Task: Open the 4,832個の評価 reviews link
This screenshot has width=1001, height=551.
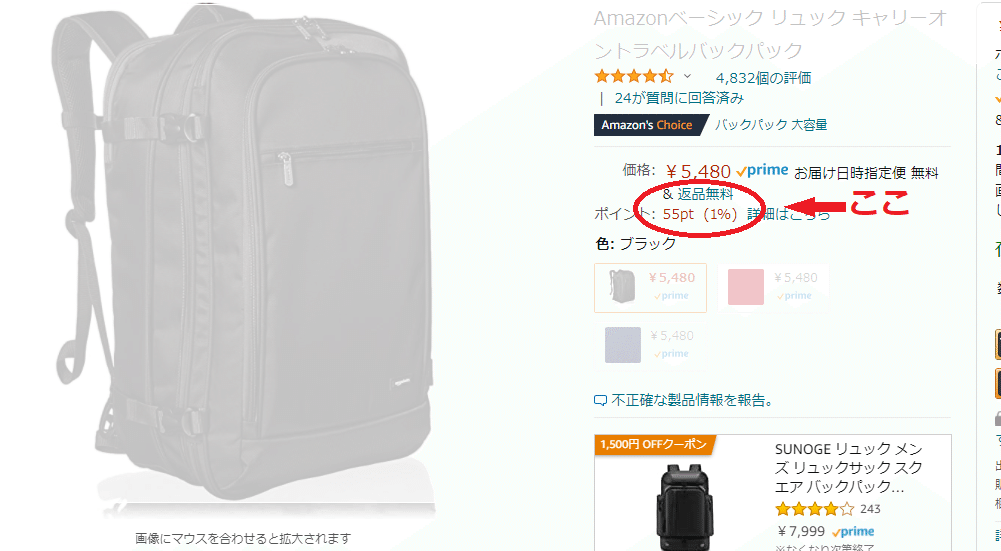Action: click(x=764, y=78)
